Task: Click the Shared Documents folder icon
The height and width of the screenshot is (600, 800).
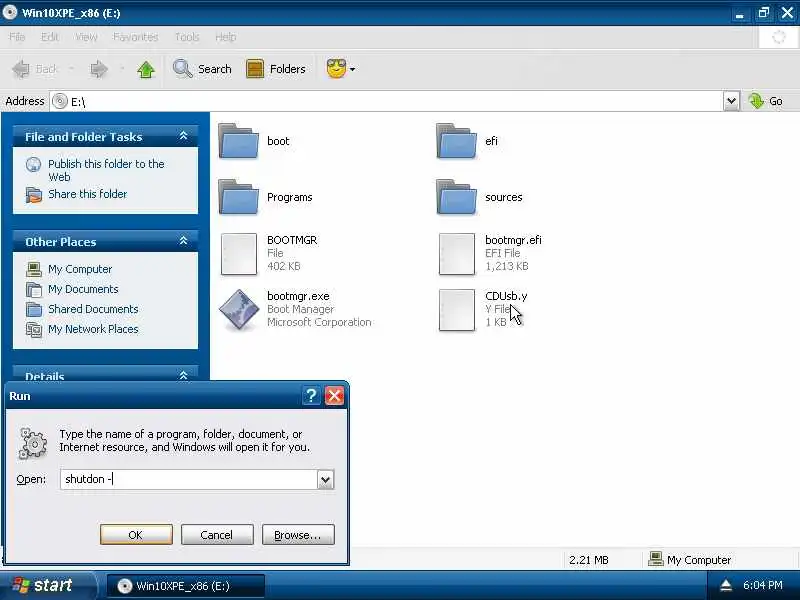Action: pos(34,309)
